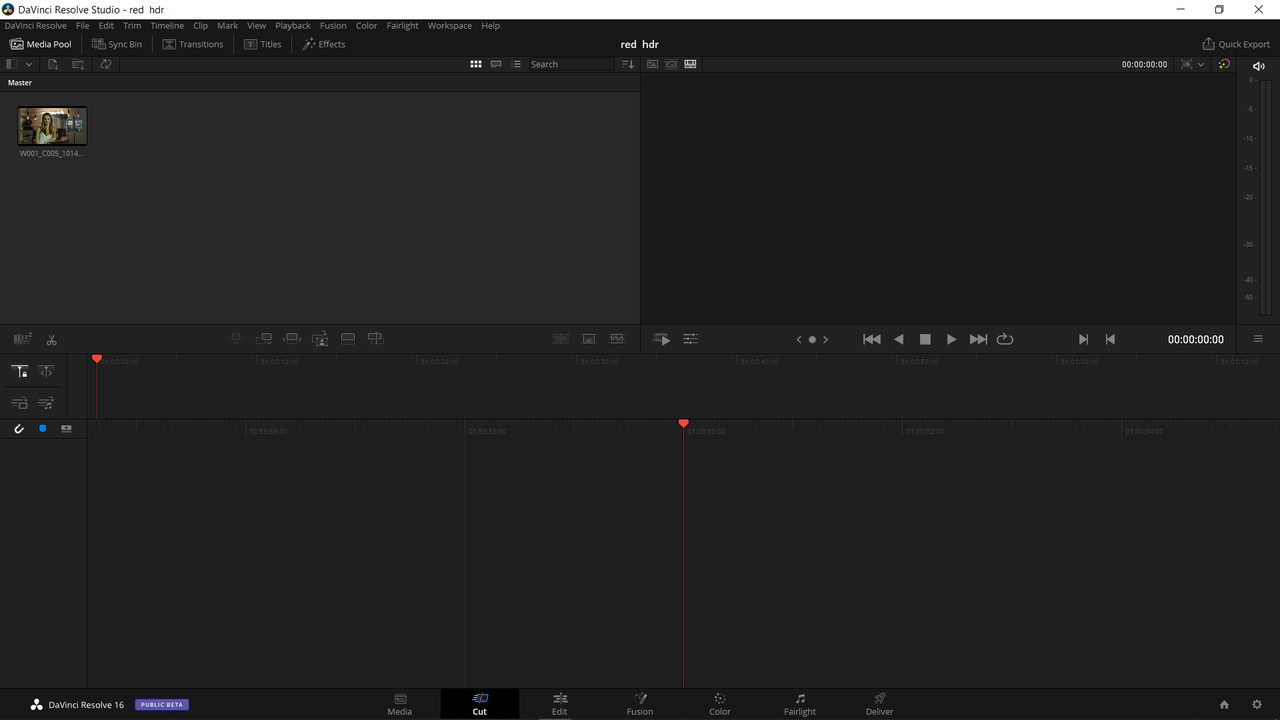
Task: Step to next frame with right chevron
Action: click(x=825, y=339)
